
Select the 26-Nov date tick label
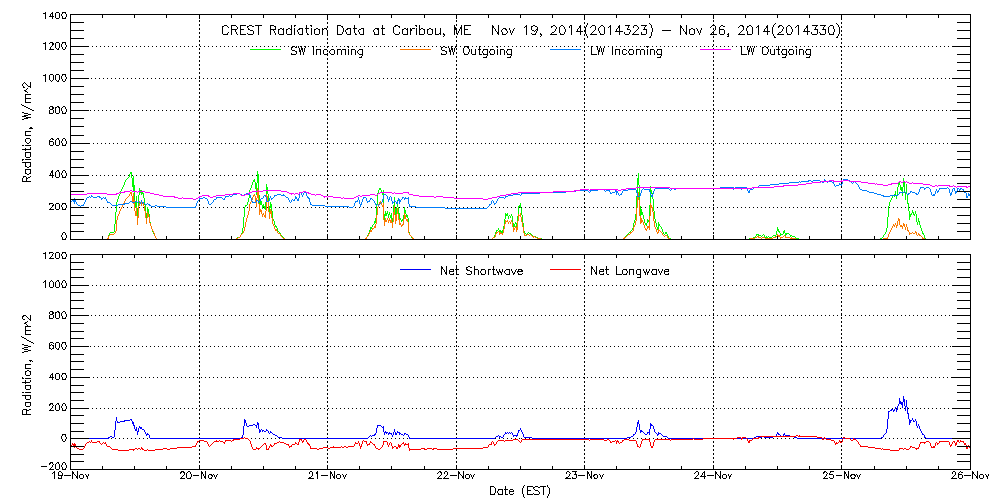pyautogui.click(x=969, y=477)
